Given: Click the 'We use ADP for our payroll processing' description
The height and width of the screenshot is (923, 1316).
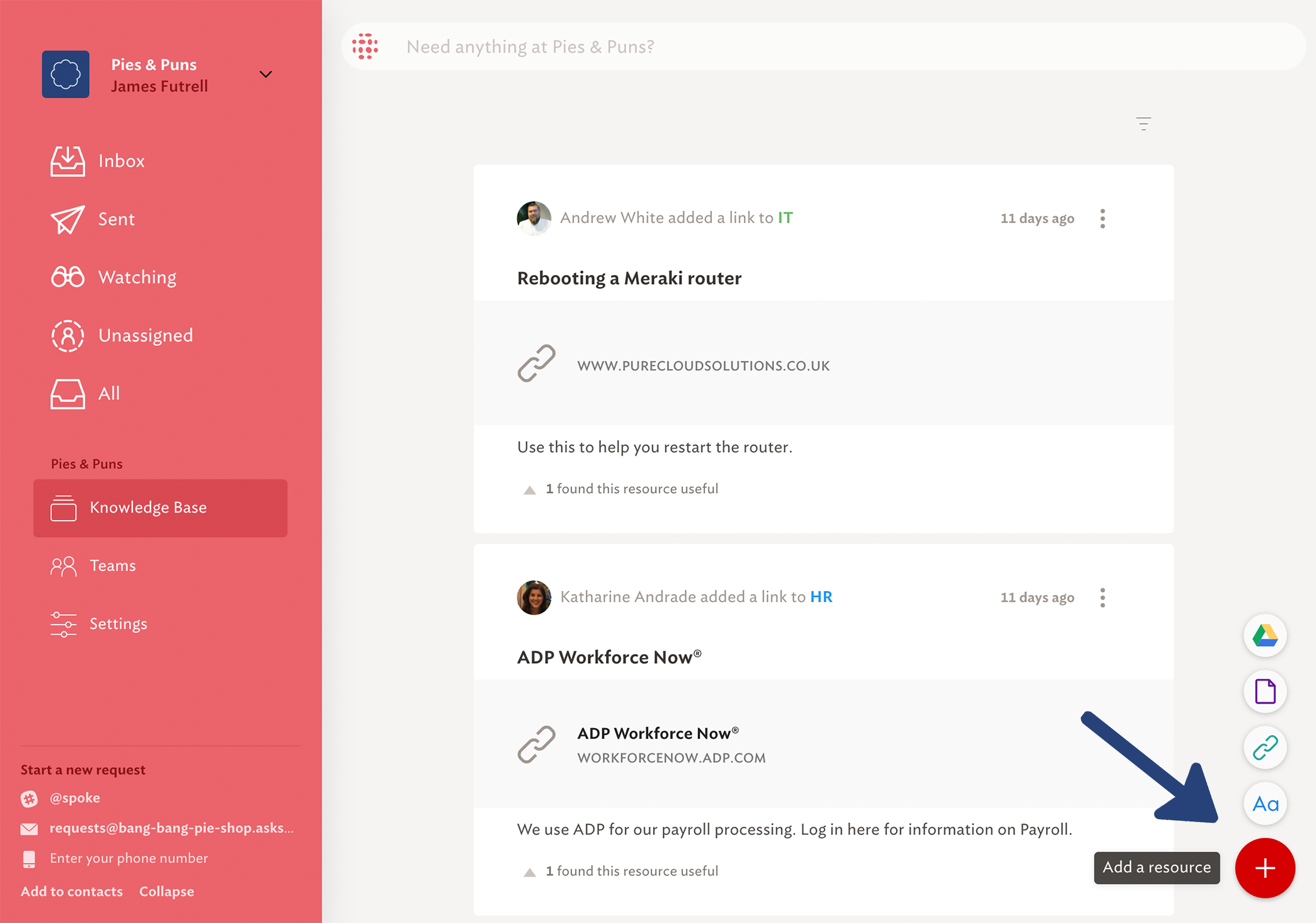Looking at the screenshot, I should point(795,830).
